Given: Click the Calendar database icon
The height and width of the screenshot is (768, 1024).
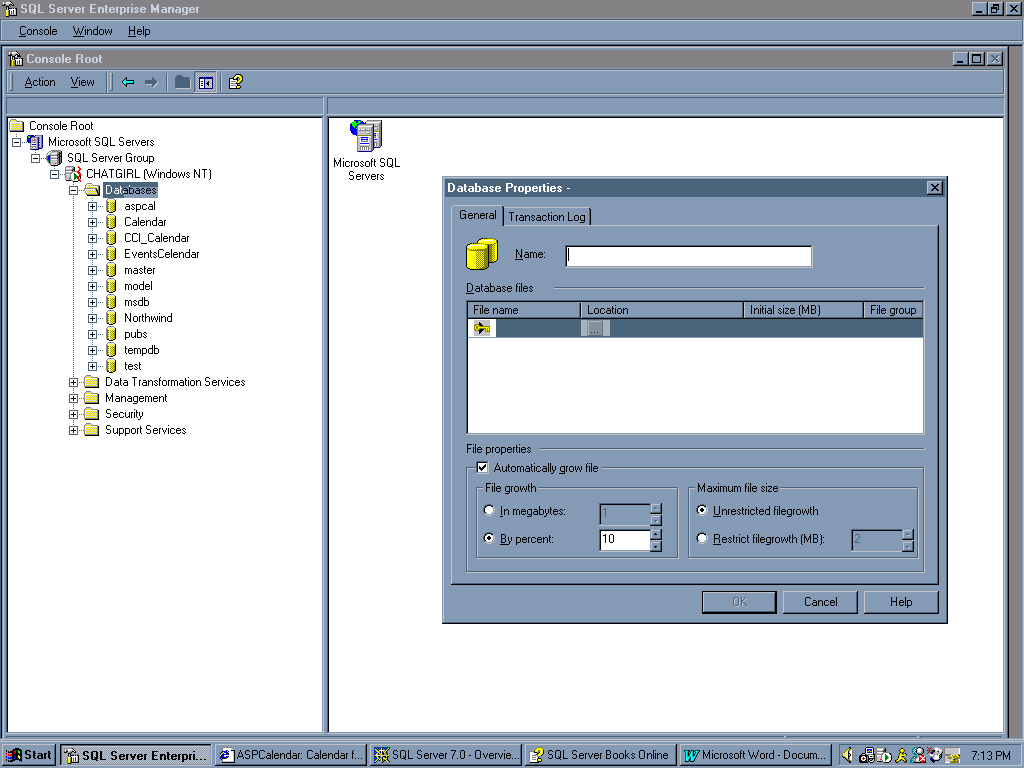Looking at the screenshot, I should pyautogui.click(x=112, y=222).
